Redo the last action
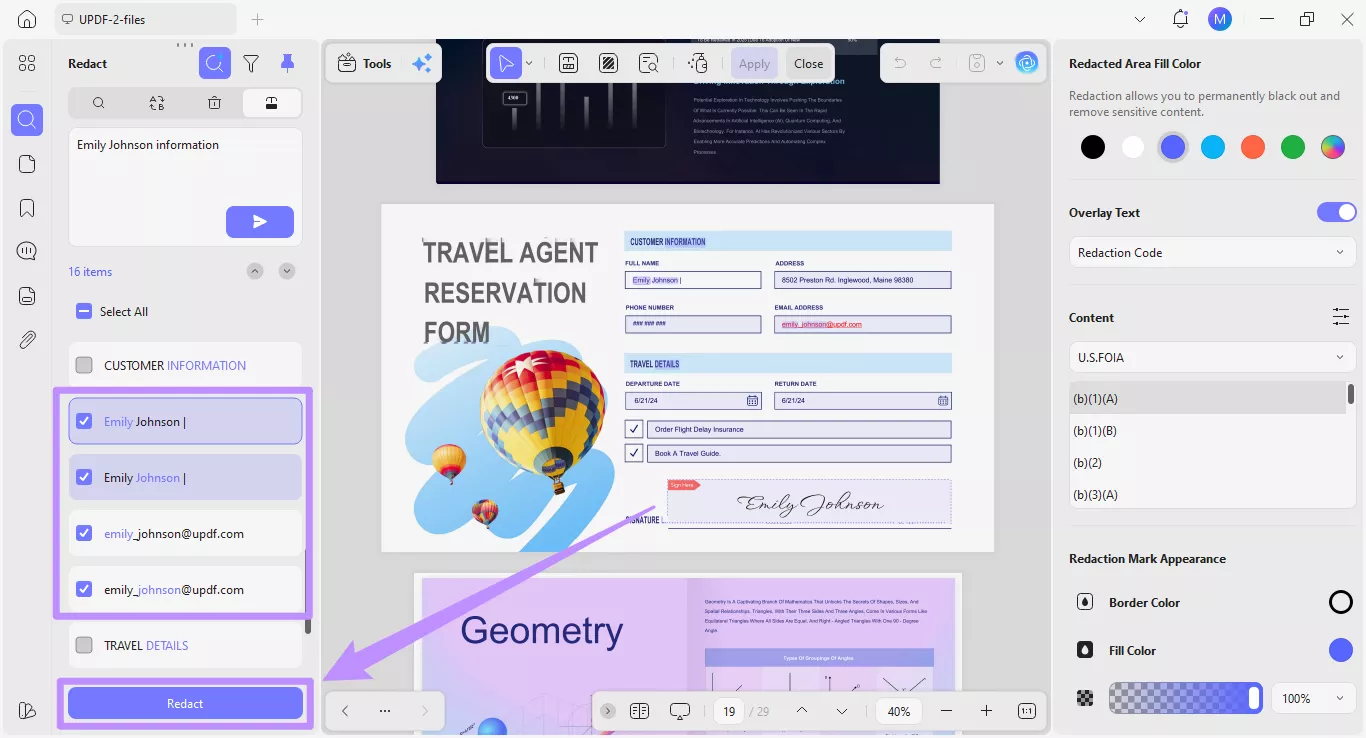The image size is (1366, 738). click(x=936, y=63)
